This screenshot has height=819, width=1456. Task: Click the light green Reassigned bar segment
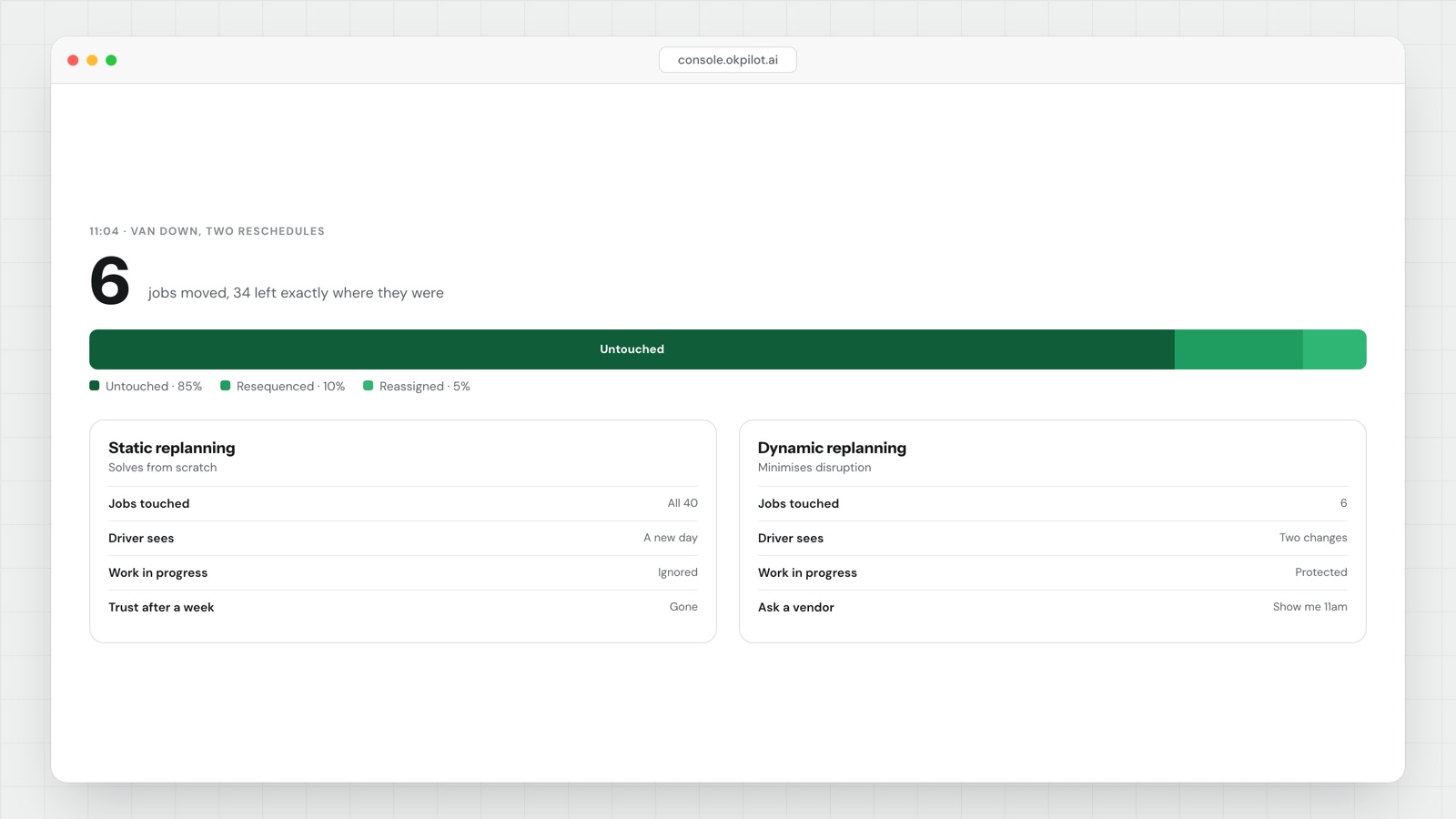1334,349
